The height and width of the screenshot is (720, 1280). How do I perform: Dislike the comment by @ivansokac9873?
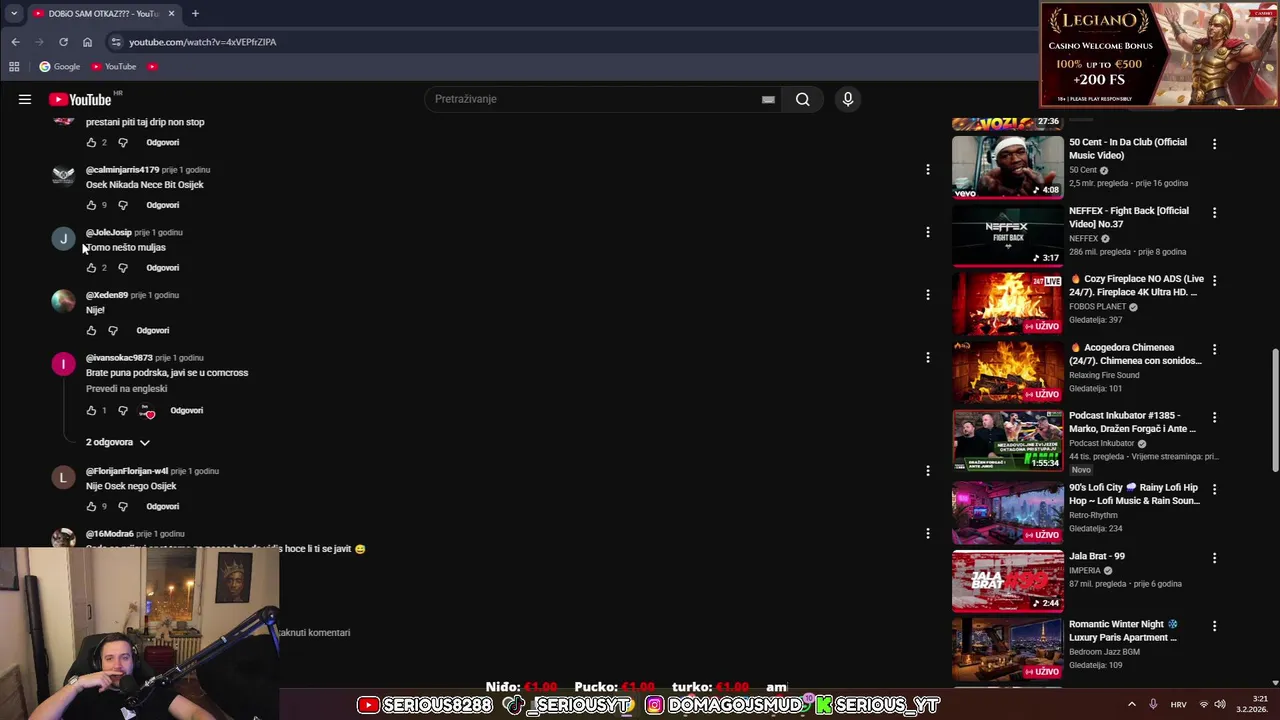pyautogui.click(x=123, y=410)
